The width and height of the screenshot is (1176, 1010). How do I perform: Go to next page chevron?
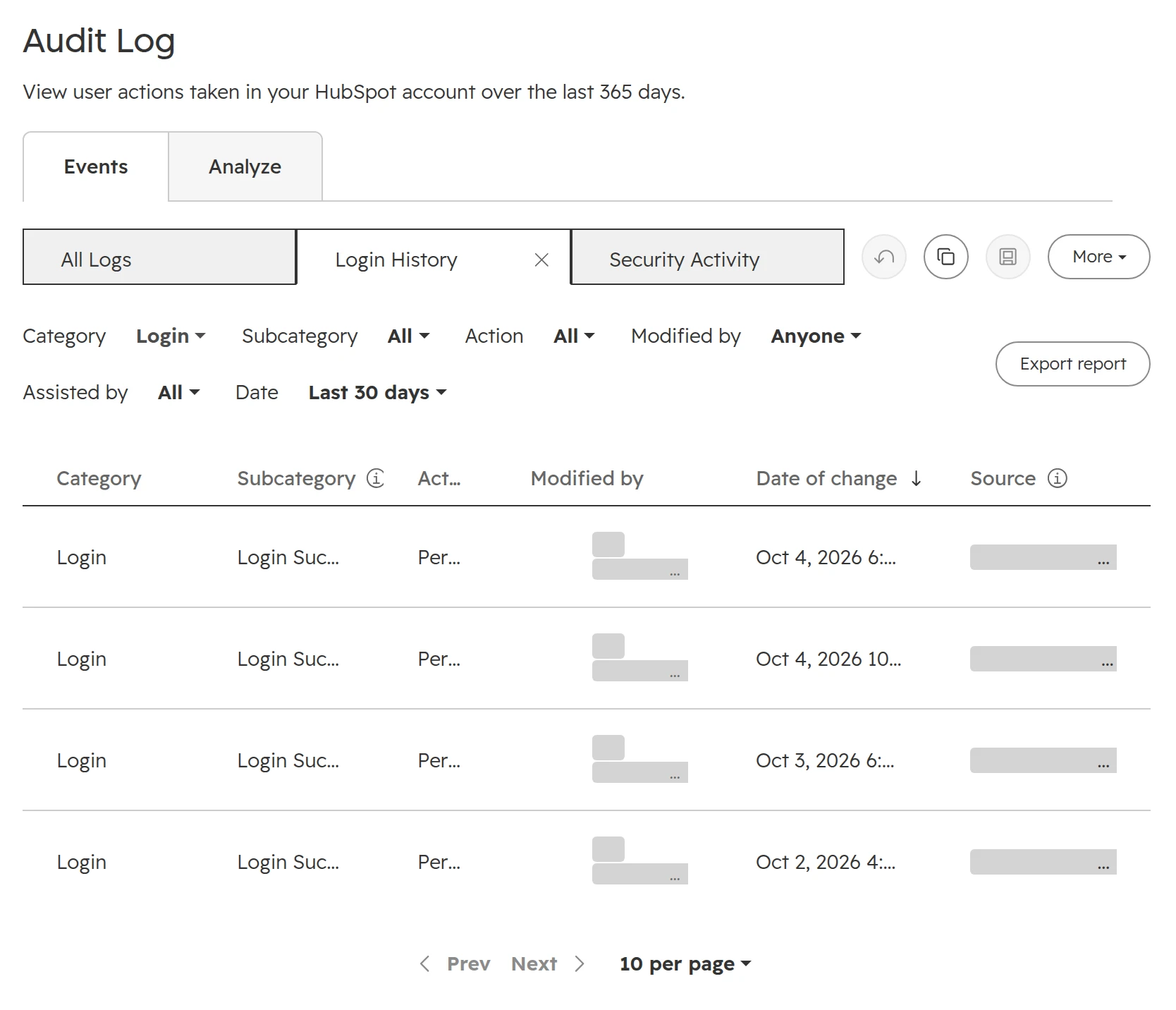tap(580, 963)
